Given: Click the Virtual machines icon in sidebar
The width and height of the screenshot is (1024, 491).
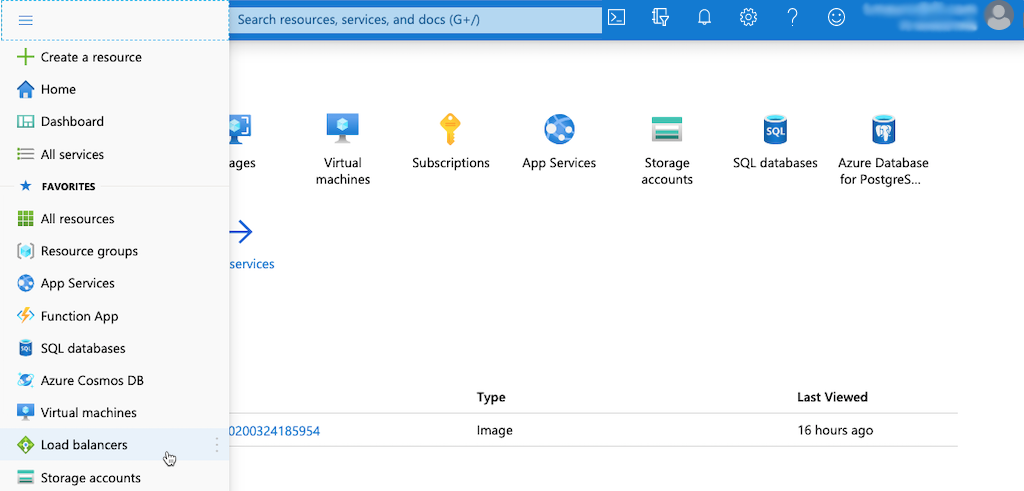Looking at the screenshot, I should 25,413.
